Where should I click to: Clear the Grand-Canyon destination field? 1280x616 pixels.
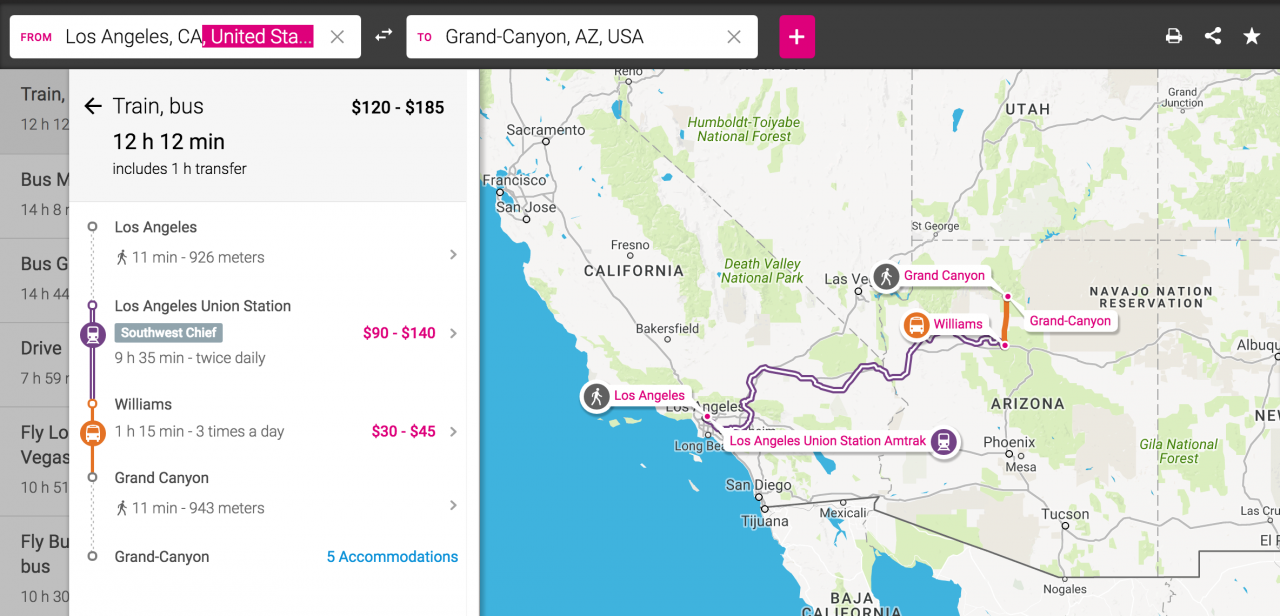pos(734,37)
